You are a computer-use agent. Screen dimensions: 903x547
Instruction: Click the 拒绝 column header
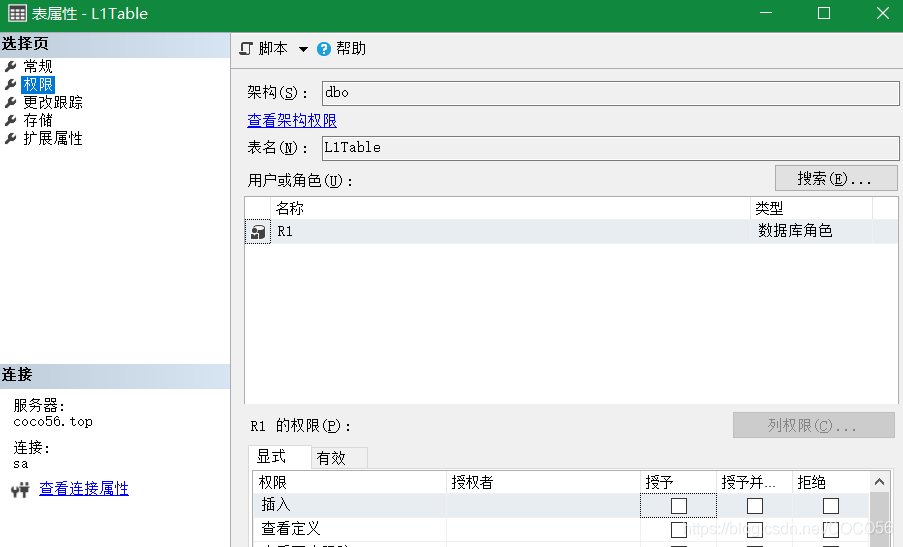[x=830, y=483]
